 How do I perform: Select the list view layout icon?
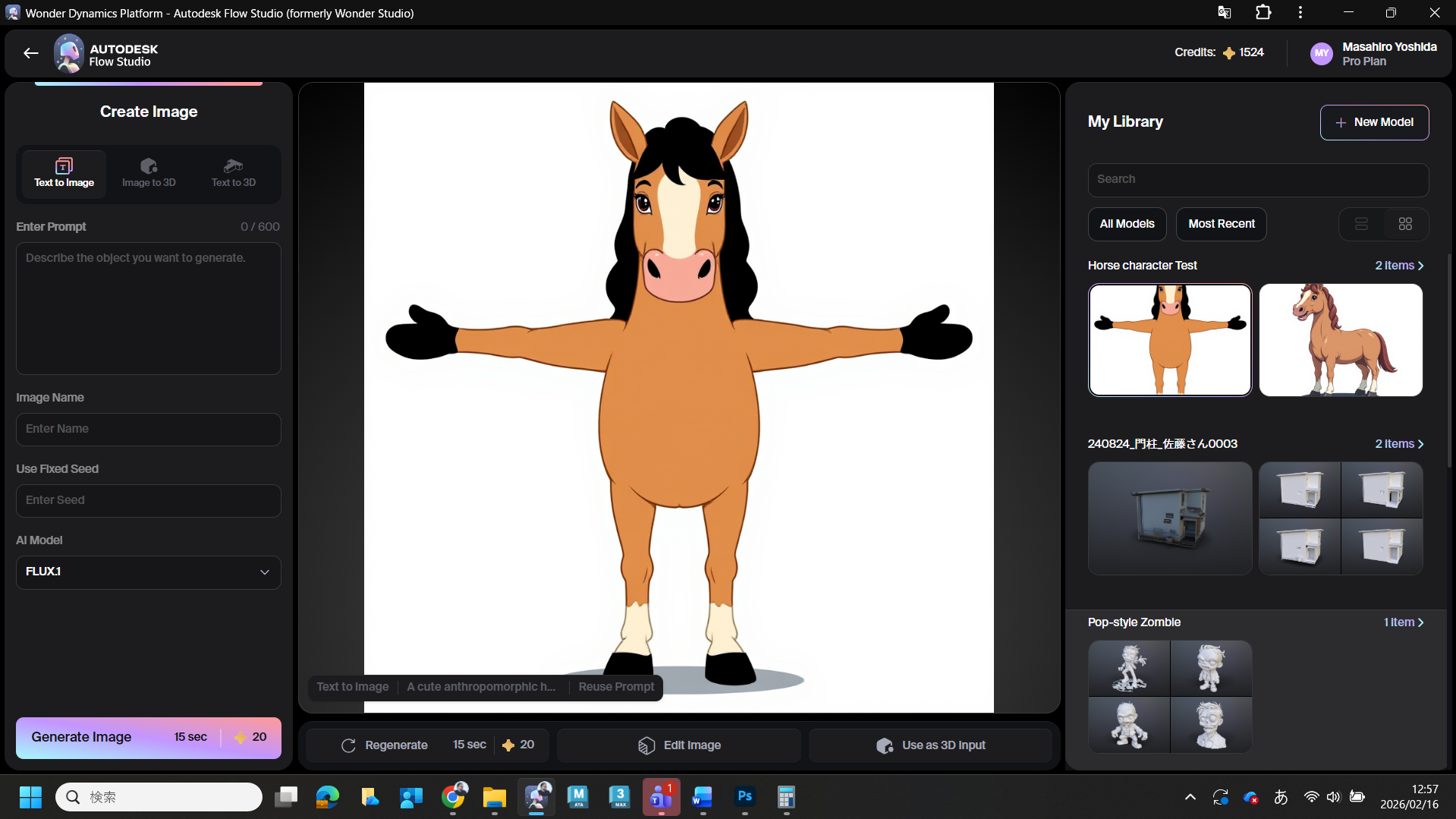(1361, 224)
